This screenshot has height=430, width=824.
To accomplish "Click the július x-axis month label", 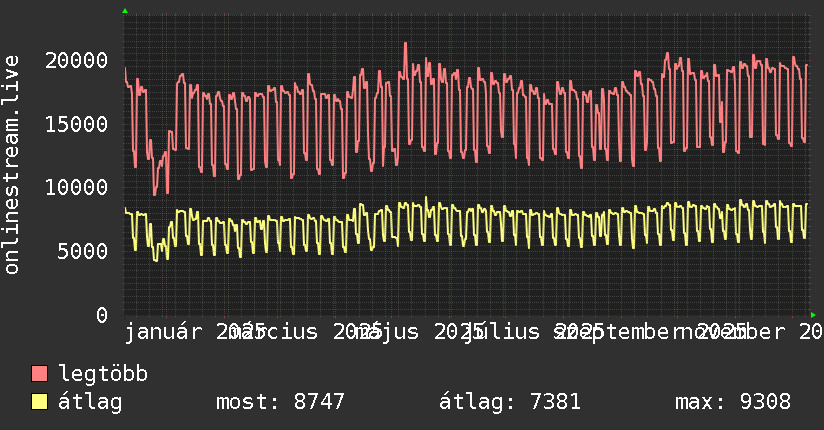I will 501,332.
